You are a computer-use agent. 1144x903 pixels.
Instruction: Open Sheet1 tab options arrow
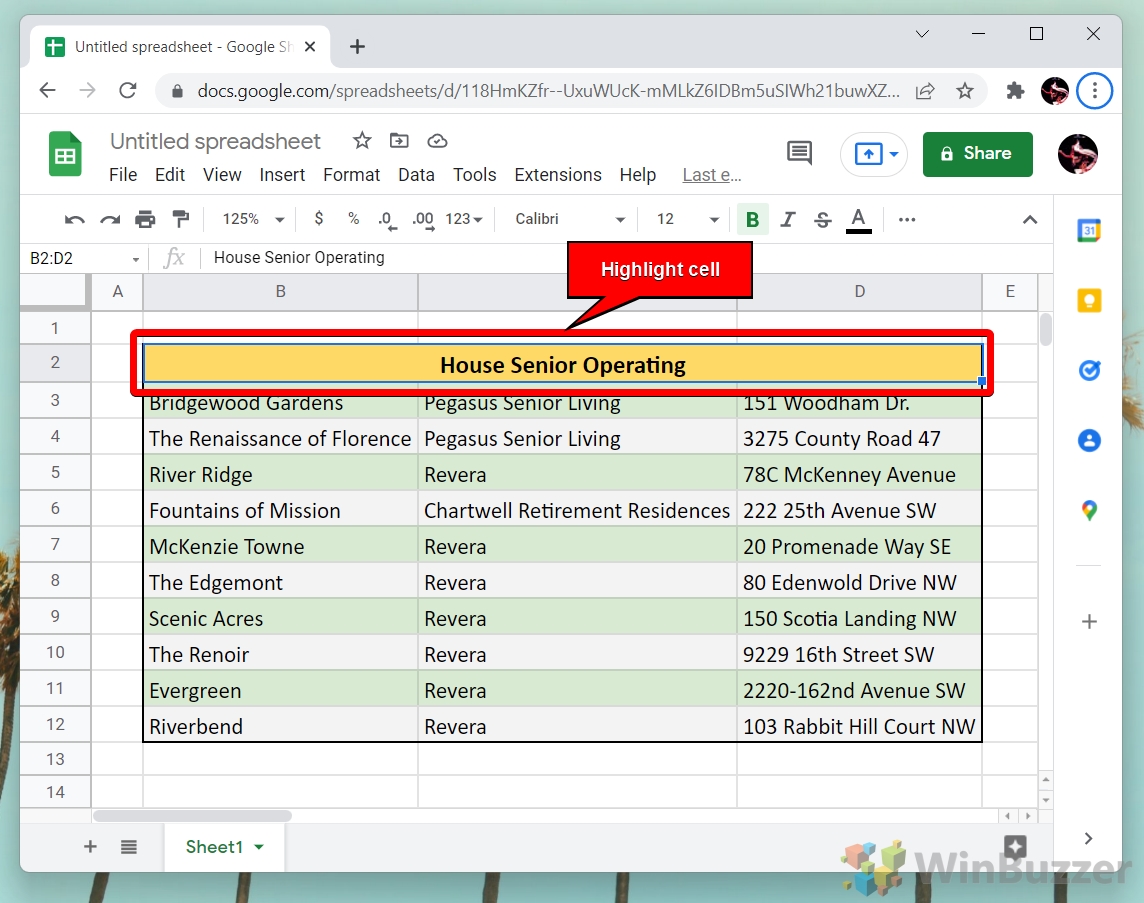pos(259,847)
